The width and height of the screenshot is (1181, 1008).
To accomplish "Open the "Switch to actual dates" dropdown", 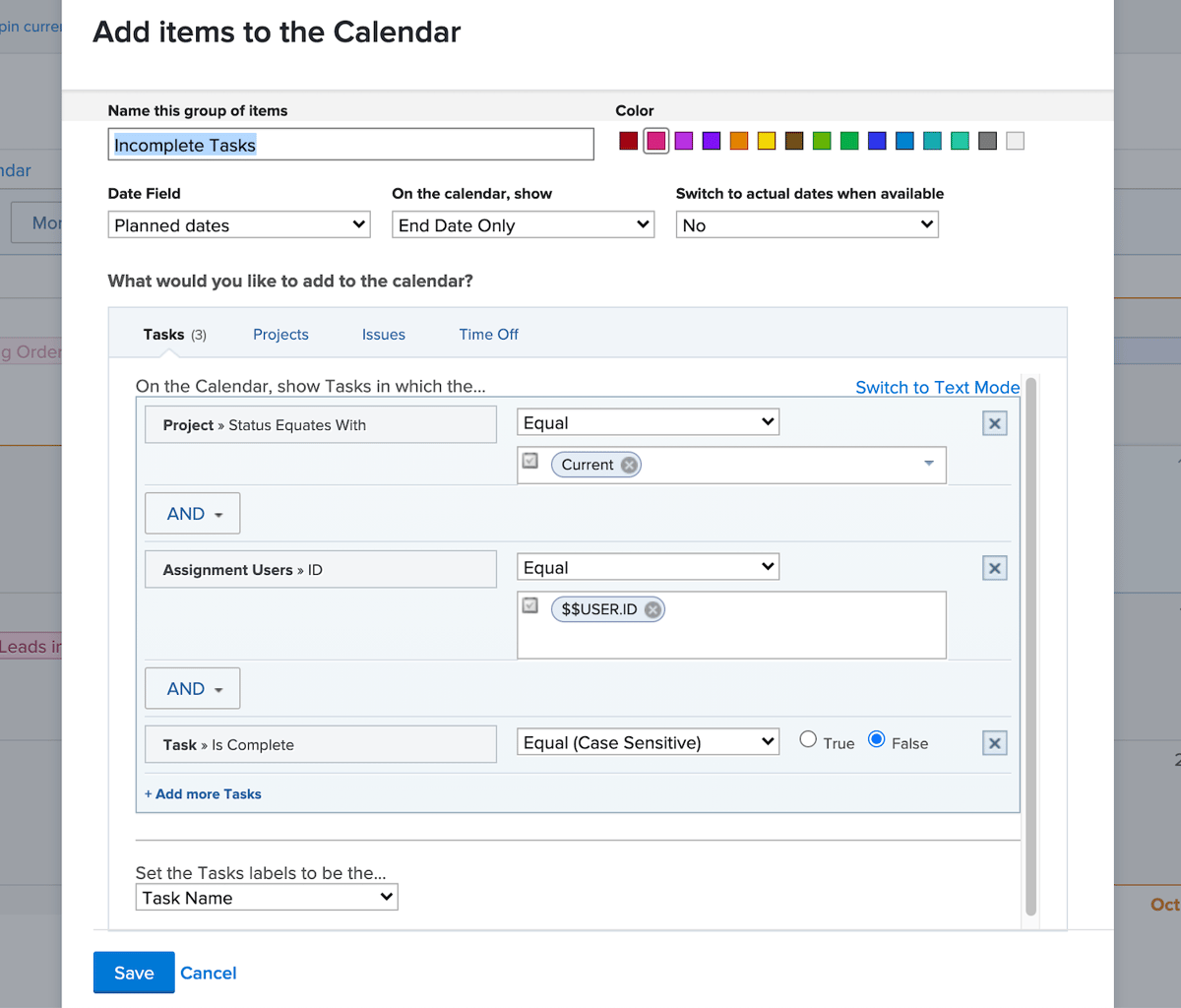I will [x=807, y=224].
